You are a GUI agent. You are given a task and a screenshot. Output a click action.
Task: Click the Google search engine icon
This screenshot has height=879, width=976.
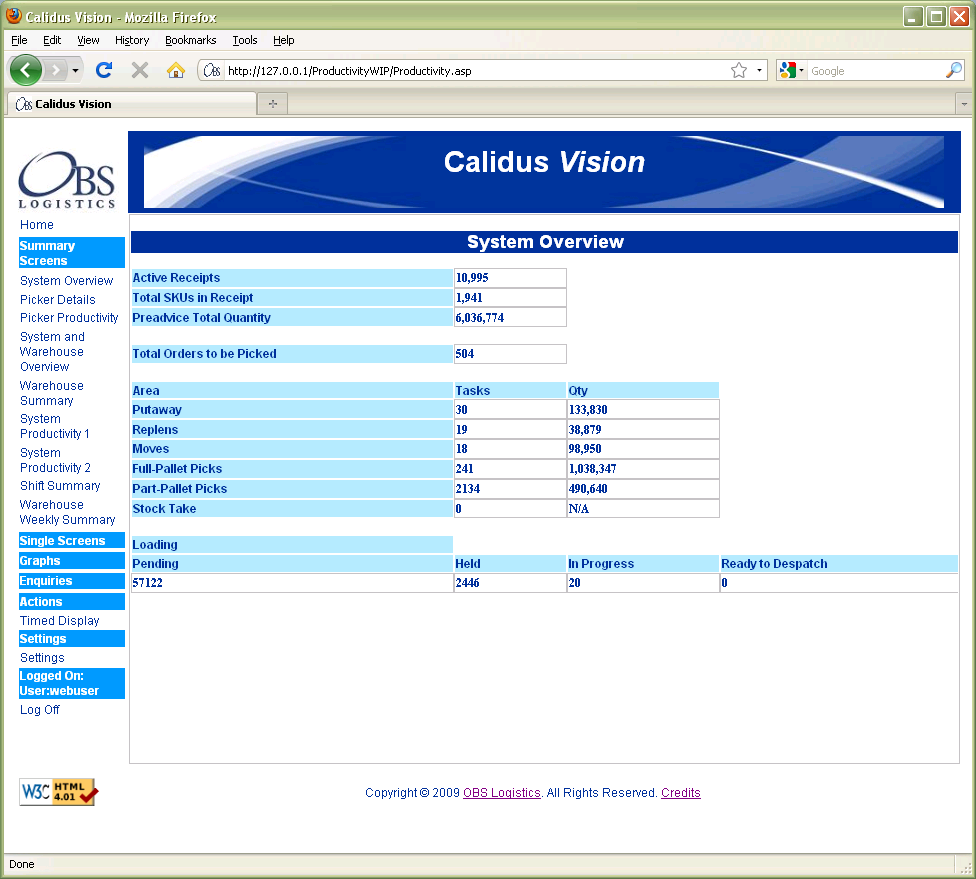click(788, 70)
